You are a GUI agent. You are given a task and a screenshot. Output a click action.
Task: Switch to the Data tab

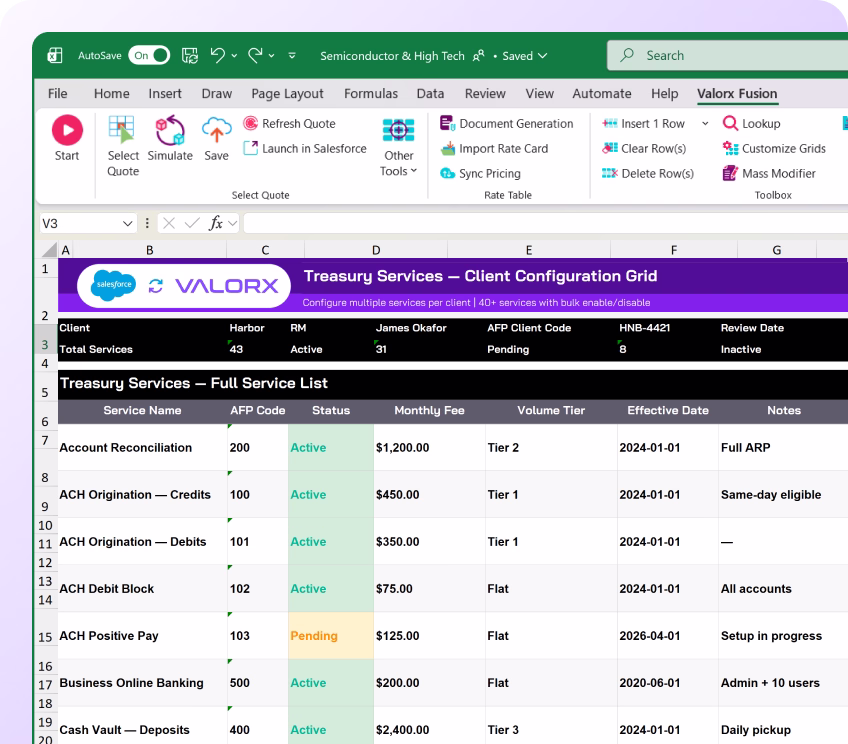point(430,94)
